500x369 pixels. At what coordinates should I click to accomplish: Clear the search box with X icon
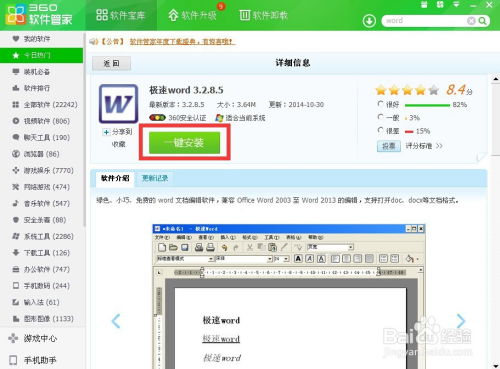pyautogui.click(x=471, y=21)
